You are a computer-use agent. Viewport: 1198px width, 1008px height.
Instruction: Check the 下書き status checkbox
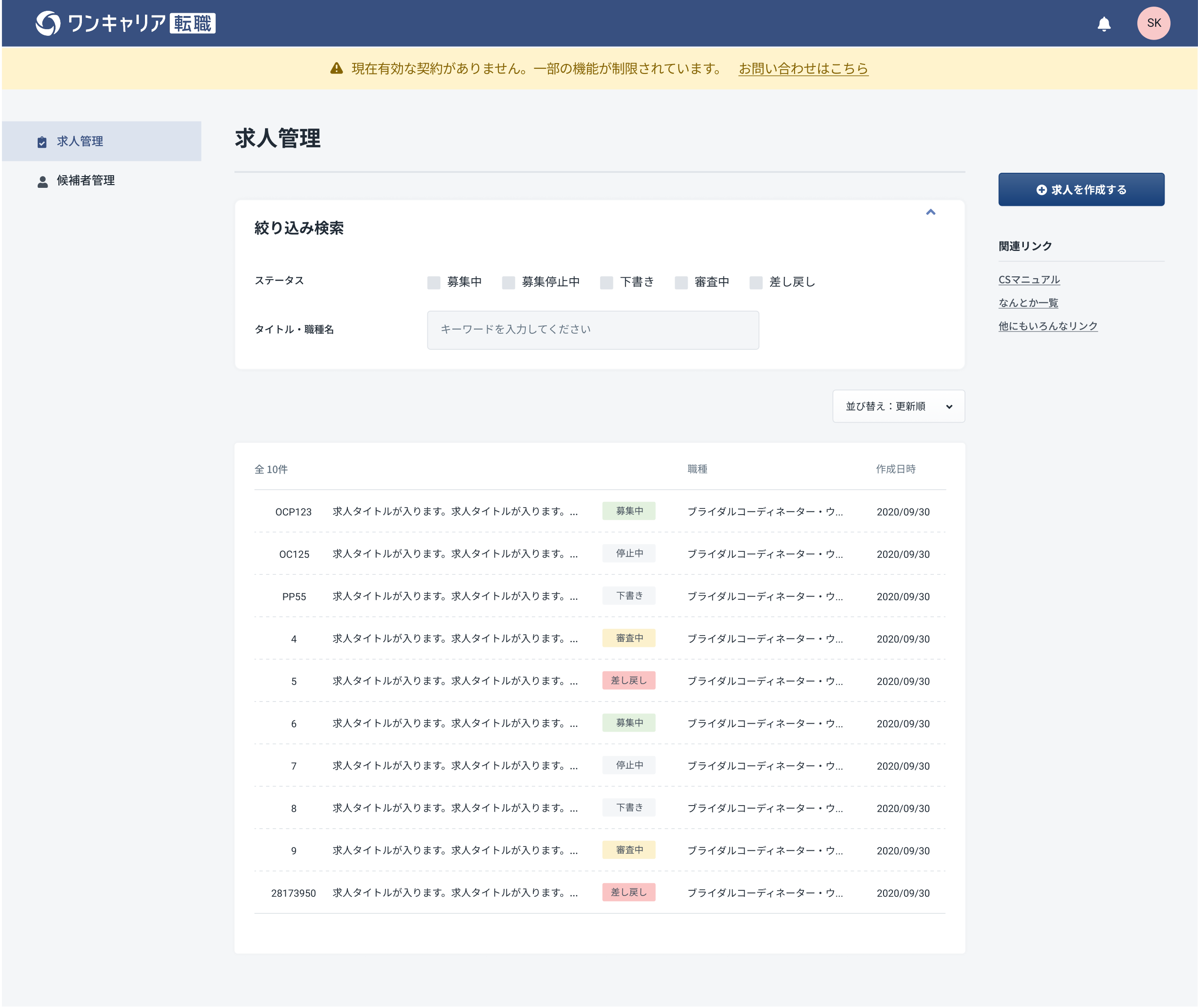click(607, 282)
